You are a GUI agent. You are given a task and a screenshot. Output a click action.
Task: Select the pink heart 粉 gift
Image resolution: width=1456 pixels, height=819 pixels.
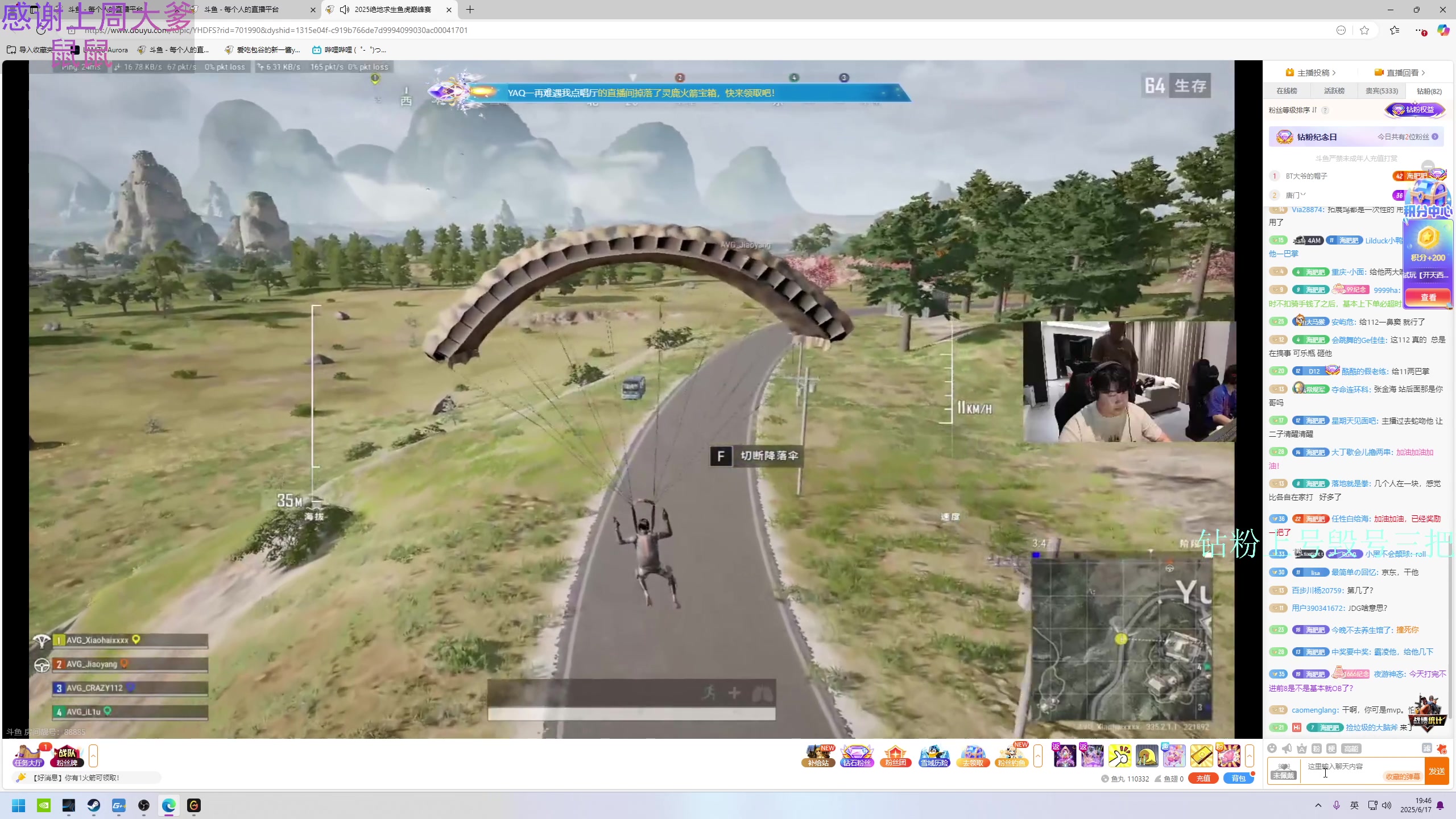coord(1228,756)
